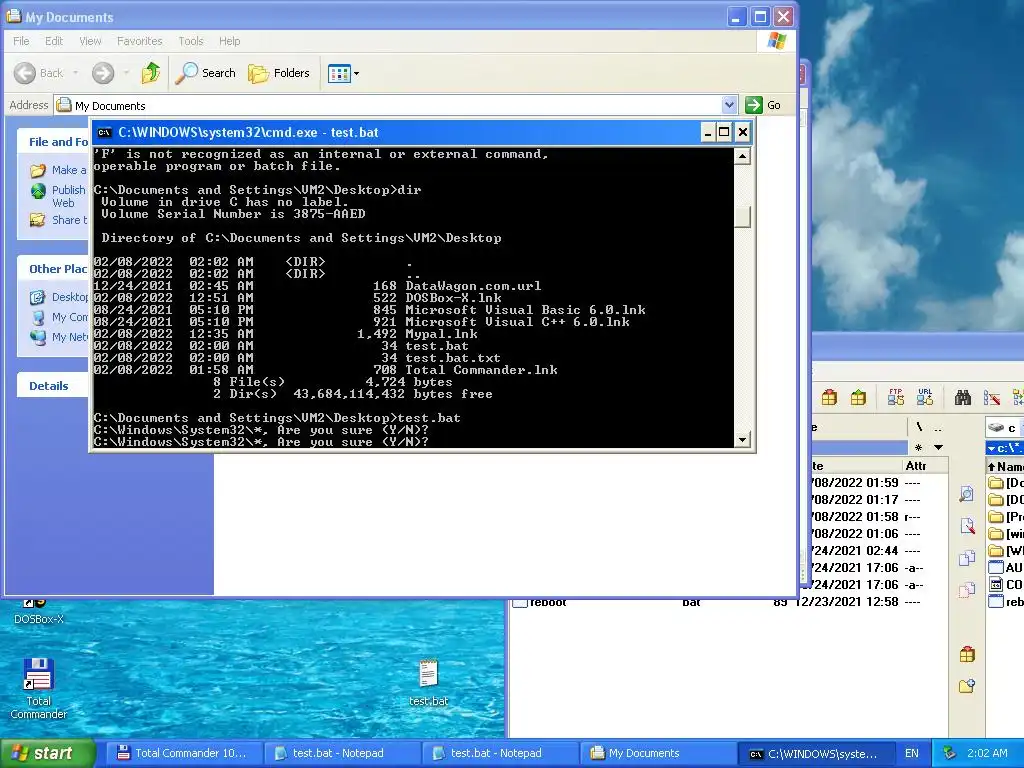Click Share this folder task link

58,220
